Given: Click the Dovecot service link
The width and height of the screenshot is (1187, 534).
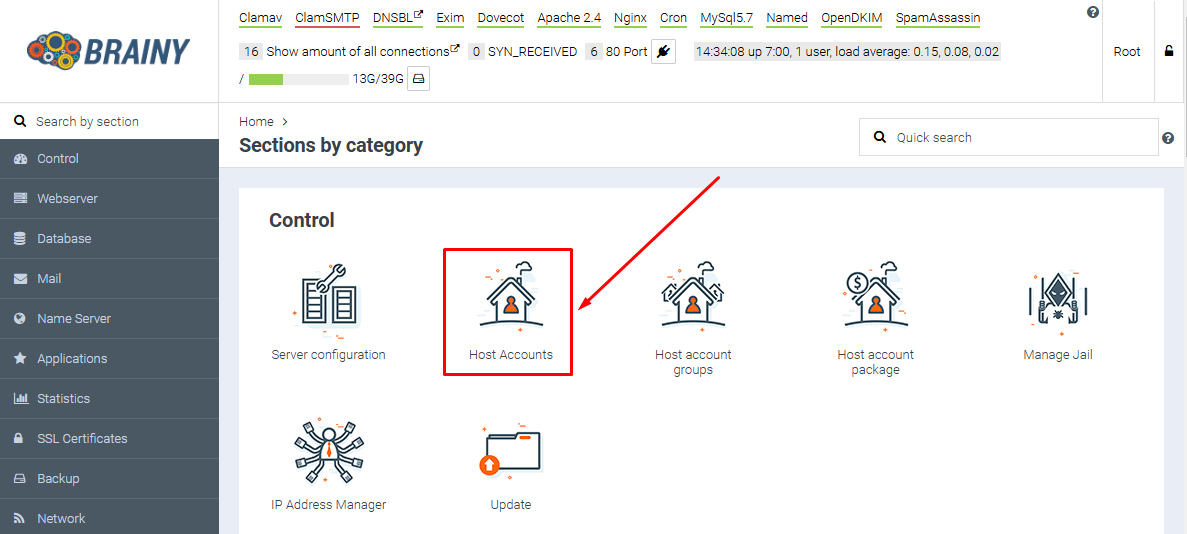Looking at the screenshot, I should click(x=500, y=17).
